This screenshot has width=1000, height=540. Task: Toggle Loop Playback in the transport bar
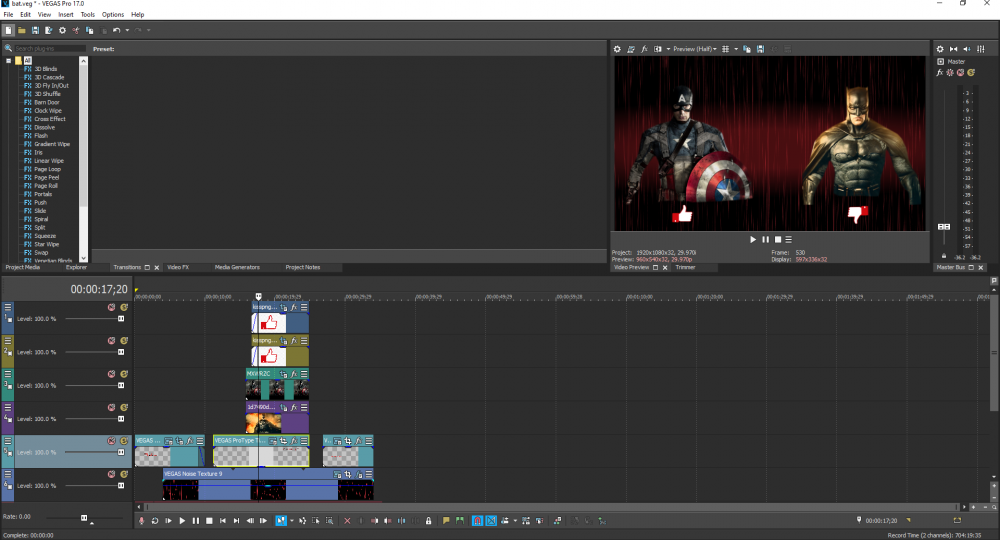pos(155,521)
